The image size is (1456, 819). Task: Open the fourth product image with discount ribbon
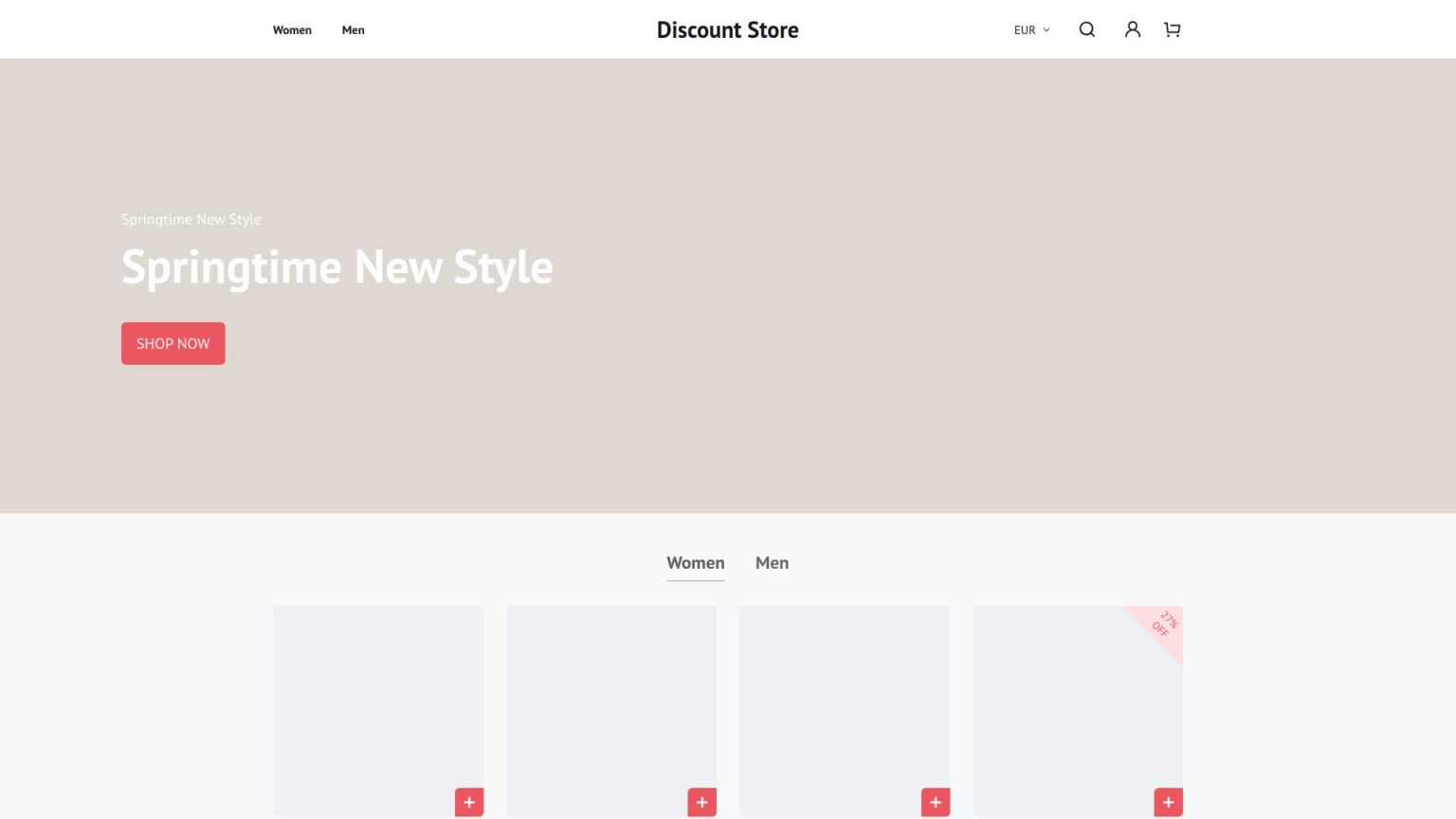[x=1062, y=711]
